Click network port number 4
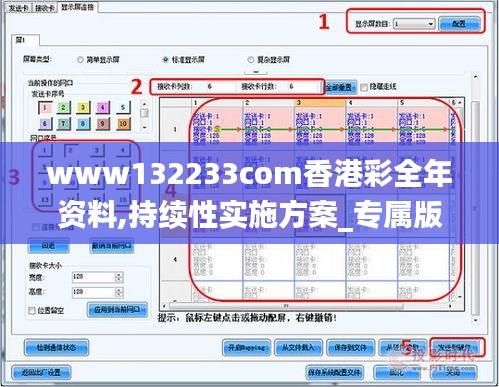The image size is (499, 387). click(123, 151)
